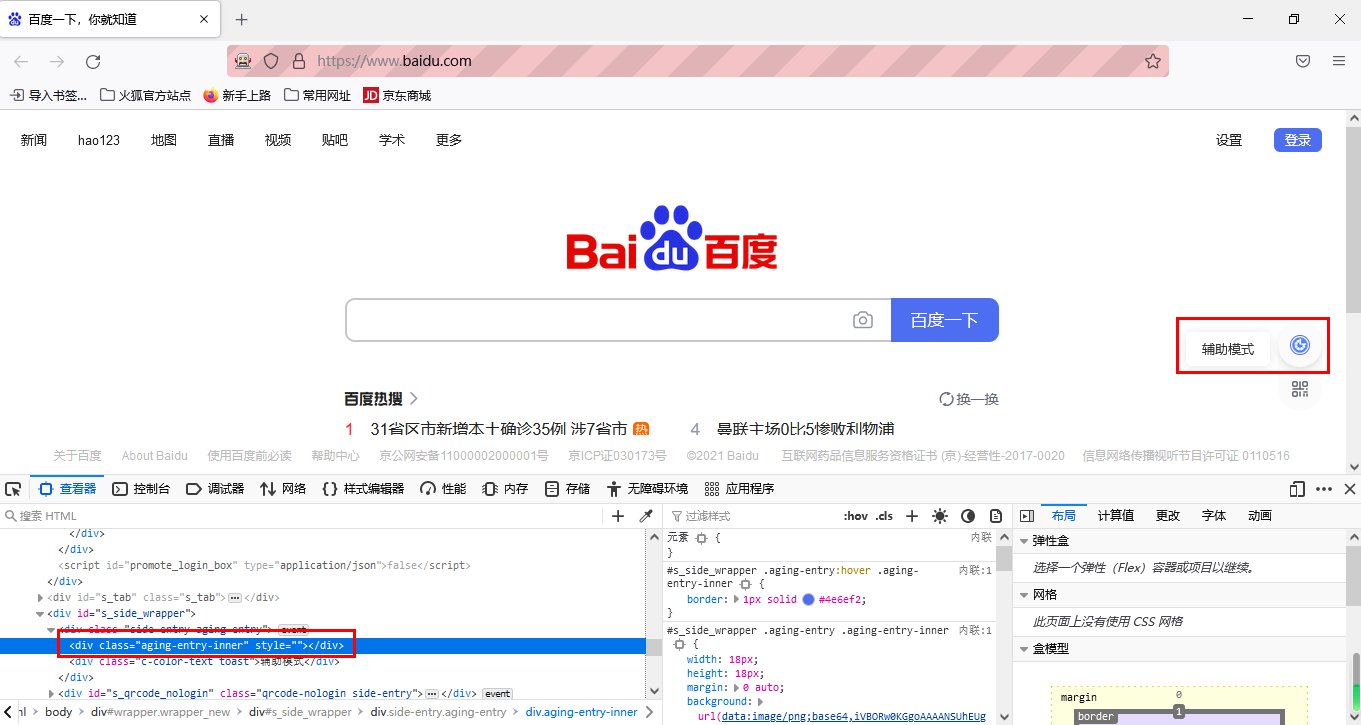The width and height of the screenshot is (1361, 725).
Task: Move breadcrumbs right with arrow button
Action: coord(649,712)
